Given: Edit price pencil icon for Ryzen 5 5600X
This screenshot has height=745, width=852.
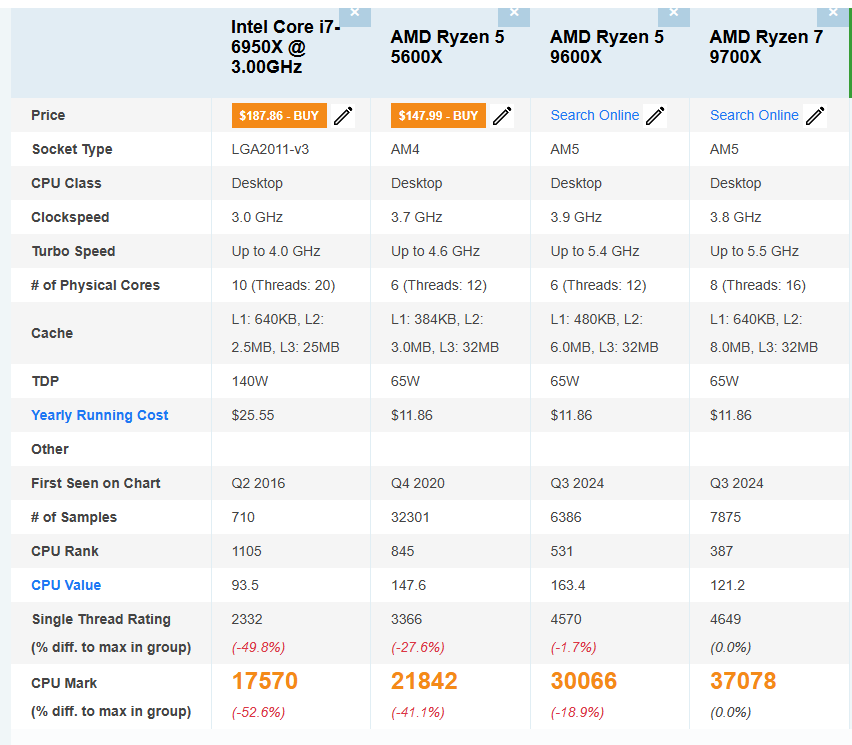Looking at the screenshot, I should point(502,116).
